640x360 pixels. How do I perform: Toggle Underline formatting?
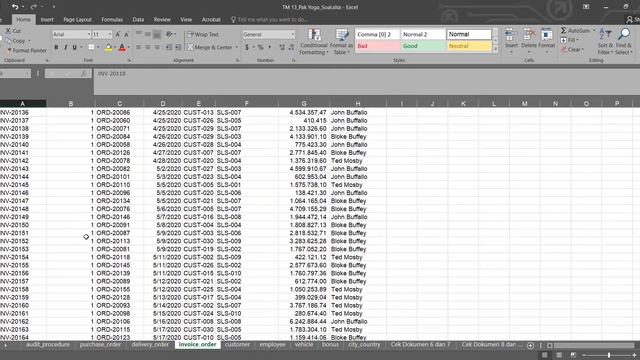coord(74,47)
